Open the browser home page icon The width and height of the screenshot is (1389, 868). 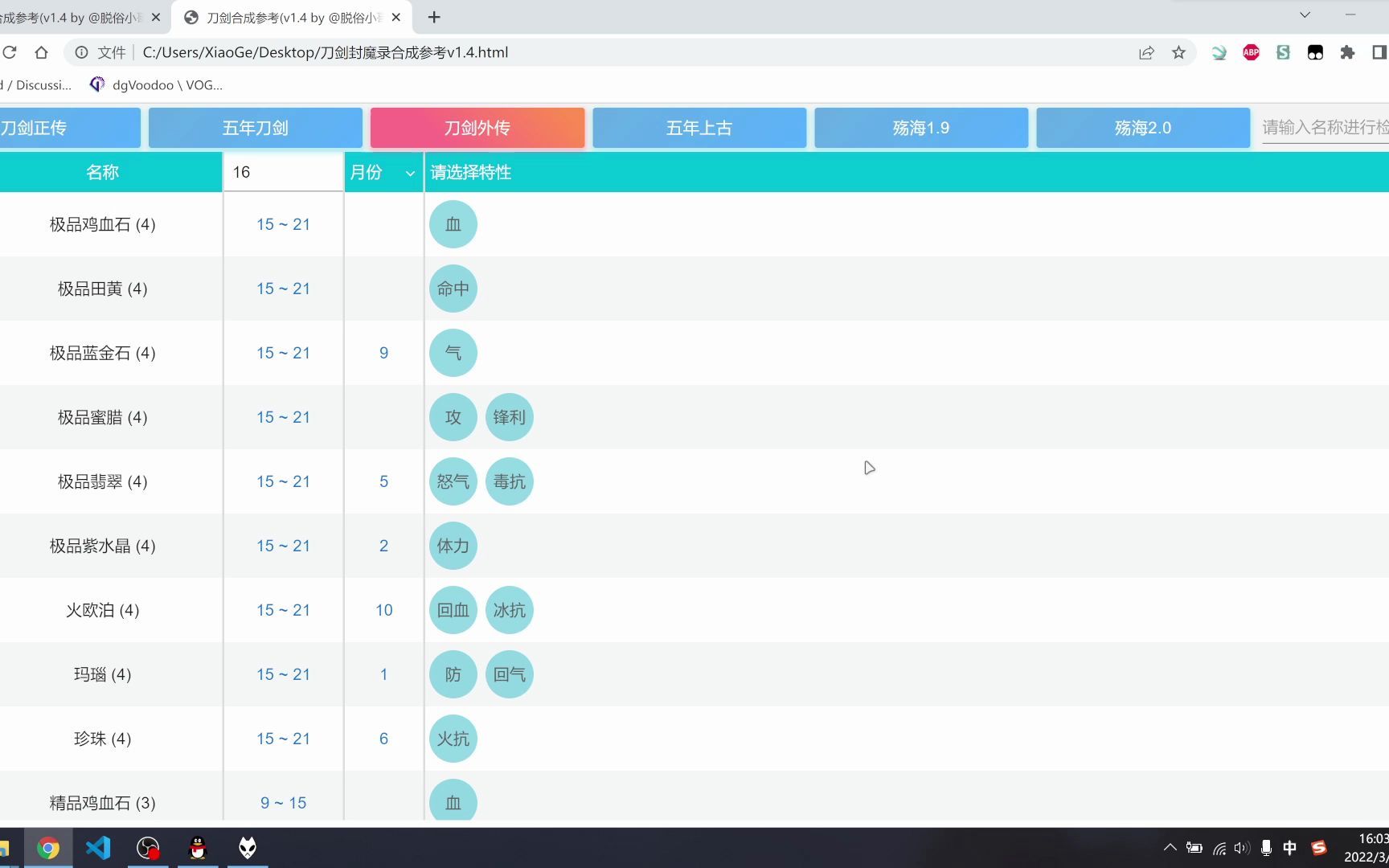pos(41,52)
